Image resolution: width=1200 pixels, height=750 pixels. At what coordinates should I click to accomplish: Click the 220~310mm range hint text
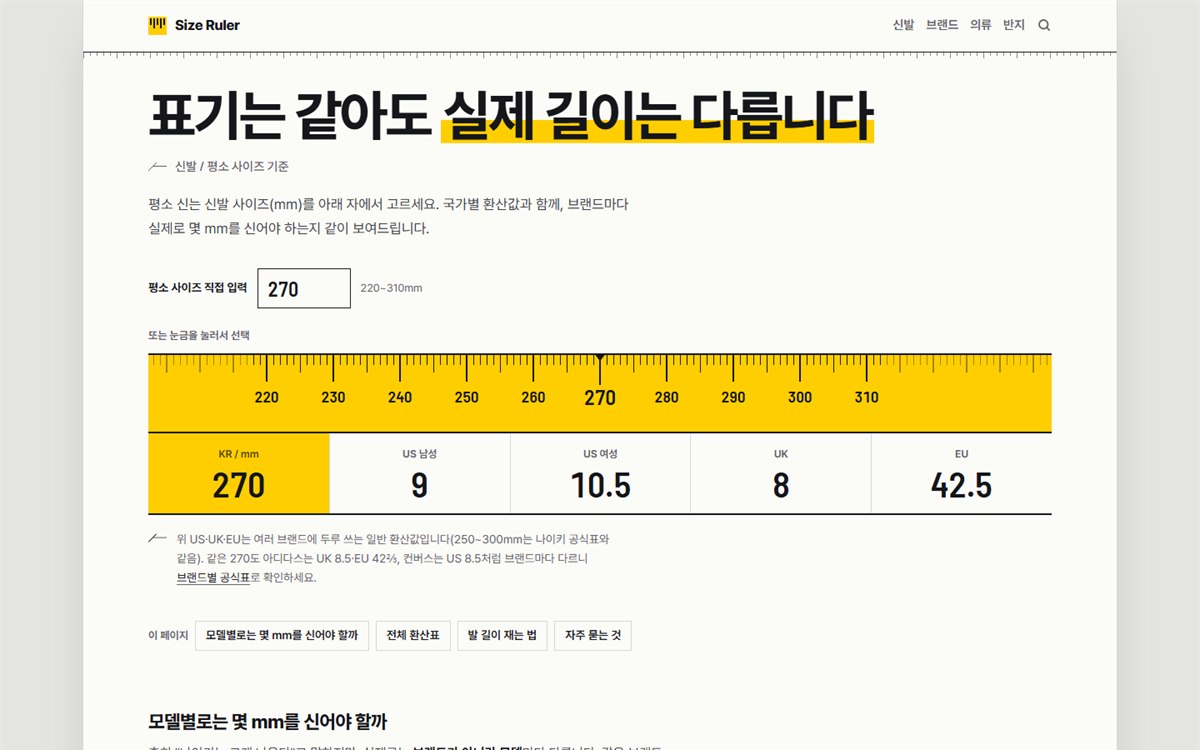(x=391, y=288)
